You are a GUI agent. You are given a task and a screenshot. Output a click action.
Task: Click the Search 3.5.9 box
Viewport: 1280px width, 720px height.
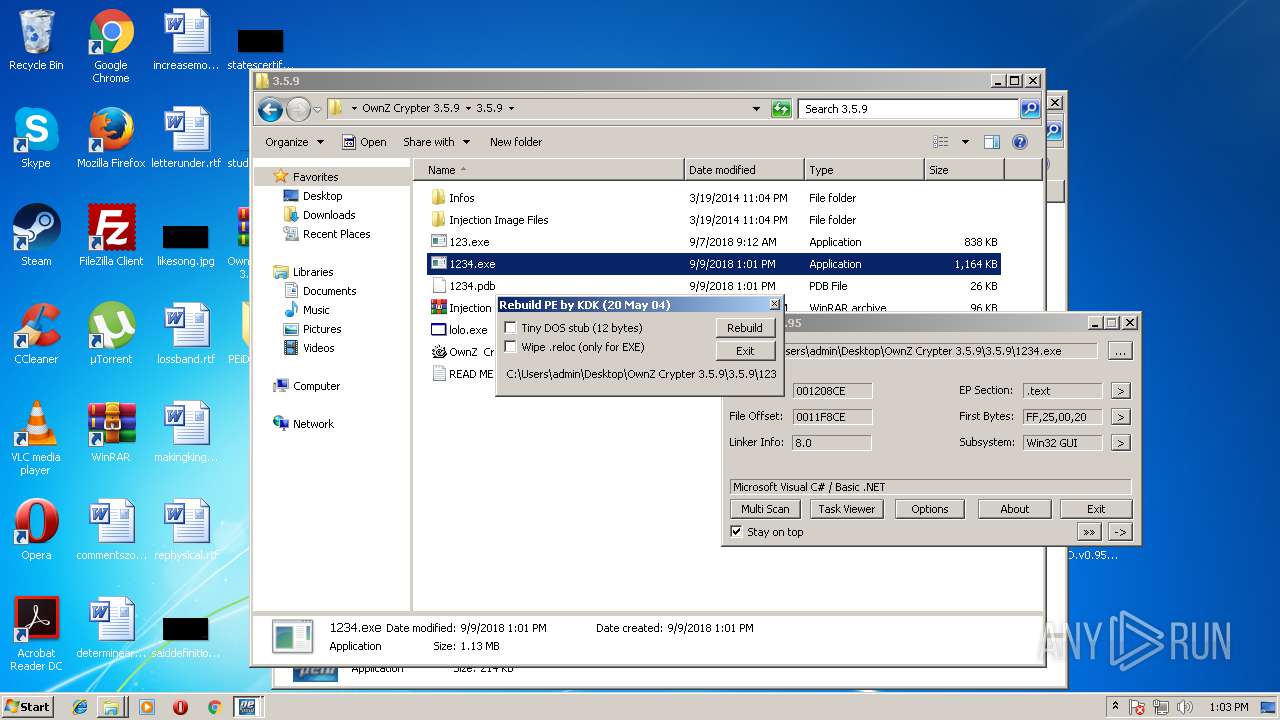pos(909,109)
